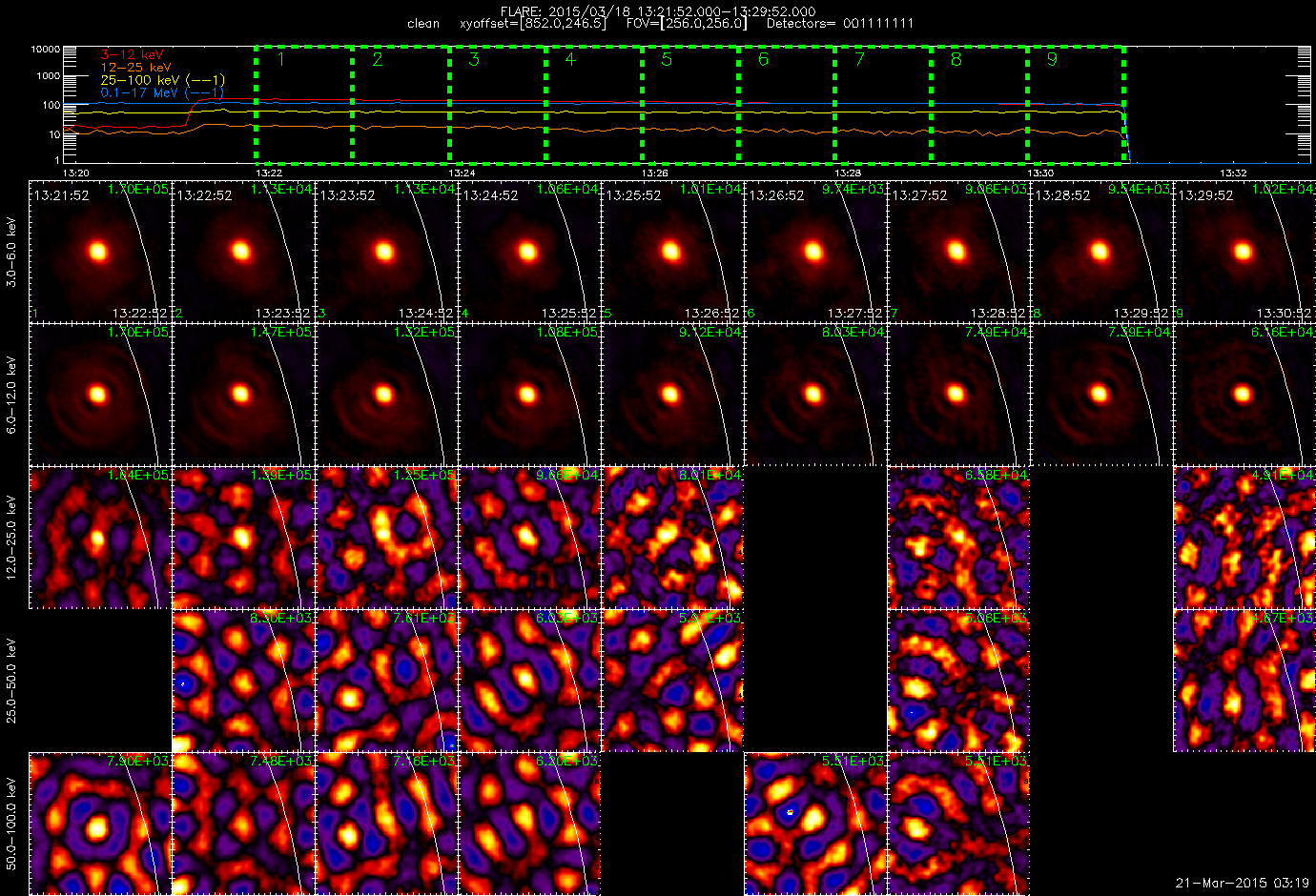Screen dimensions: 1316x896
Task: Click the 3.0-6.0 keV image starting 13:25:52
Action: point(672,252)
